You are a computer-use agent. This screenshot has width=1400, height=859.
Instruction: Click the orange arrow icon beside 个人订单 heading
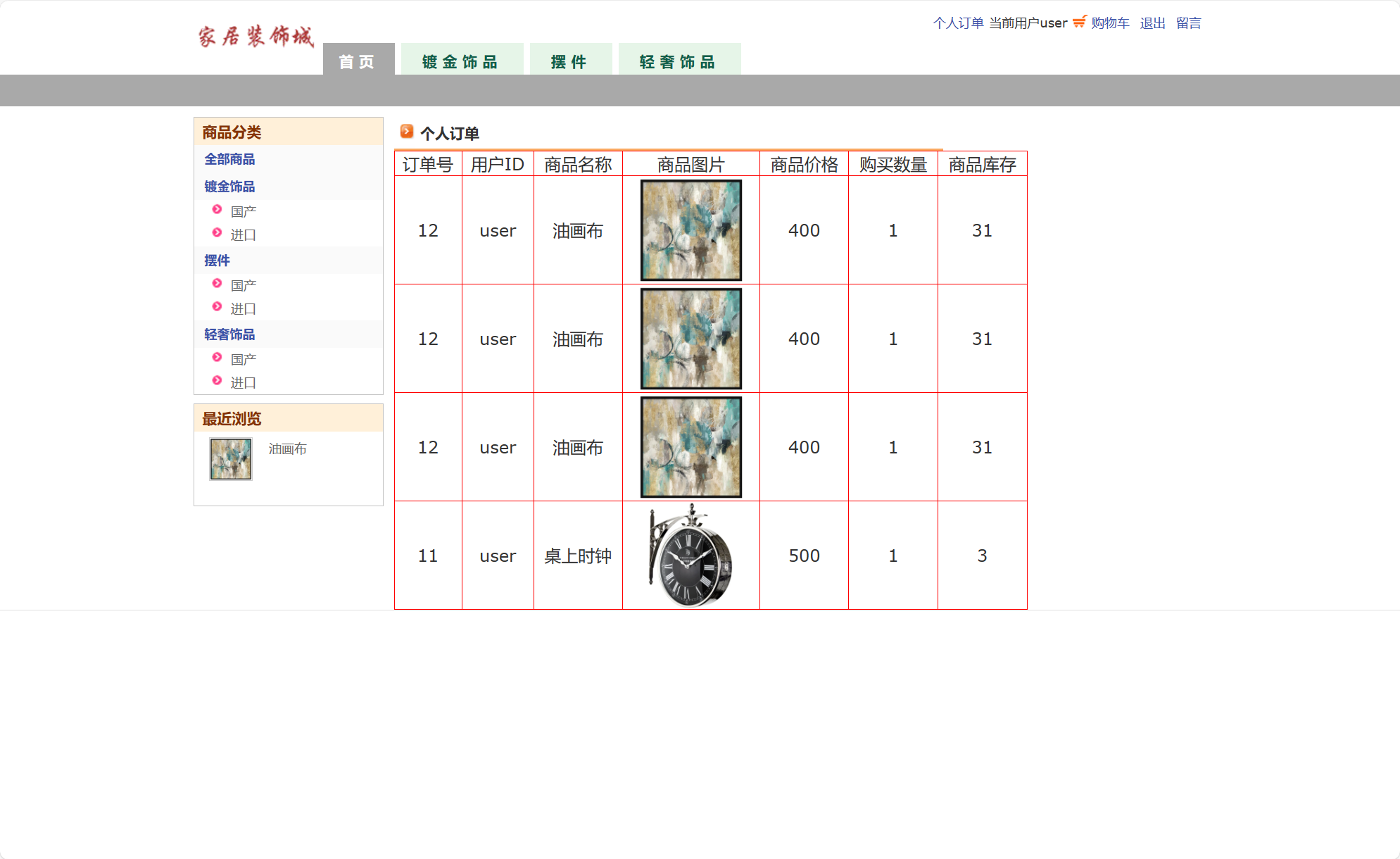[407, 131]
